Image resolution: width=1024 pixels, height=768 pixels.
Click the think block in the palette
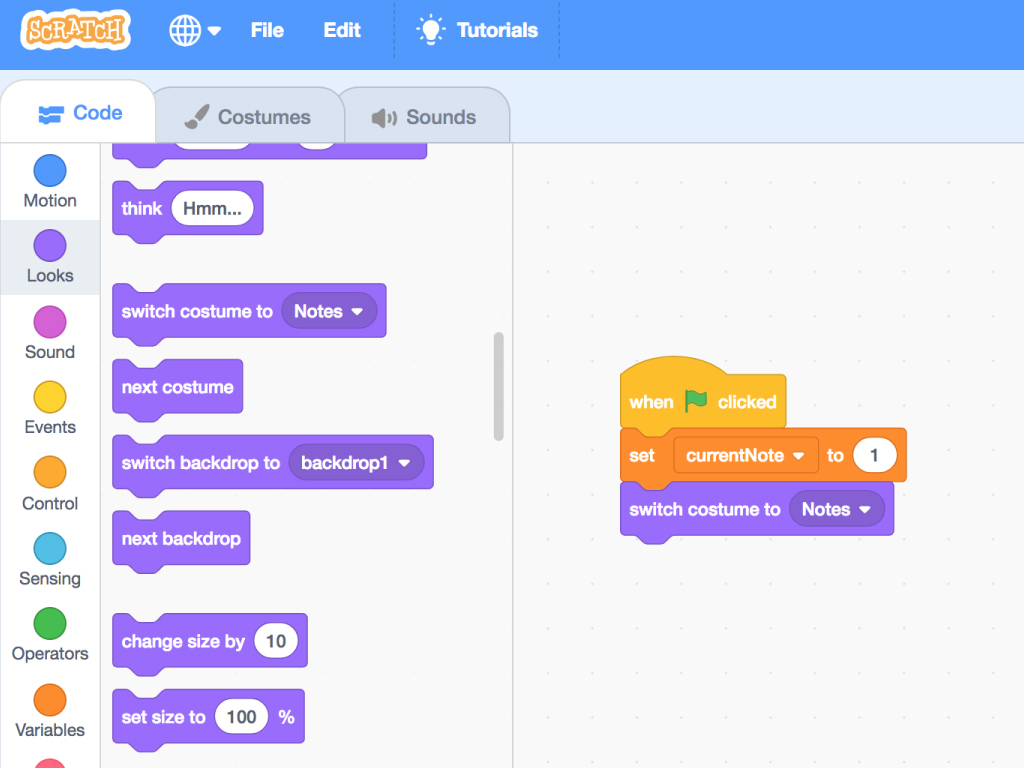[x=187, y=210]
